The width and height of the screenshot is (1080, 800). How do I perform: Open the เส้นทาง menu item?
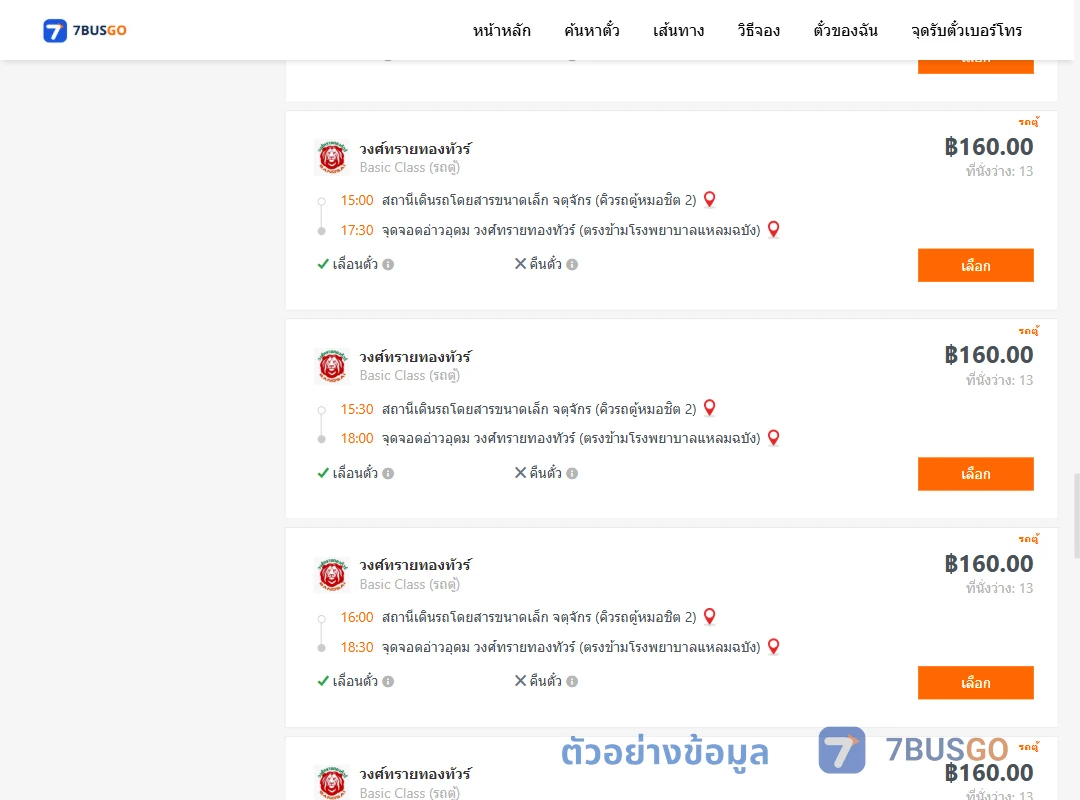click(678, 30)
